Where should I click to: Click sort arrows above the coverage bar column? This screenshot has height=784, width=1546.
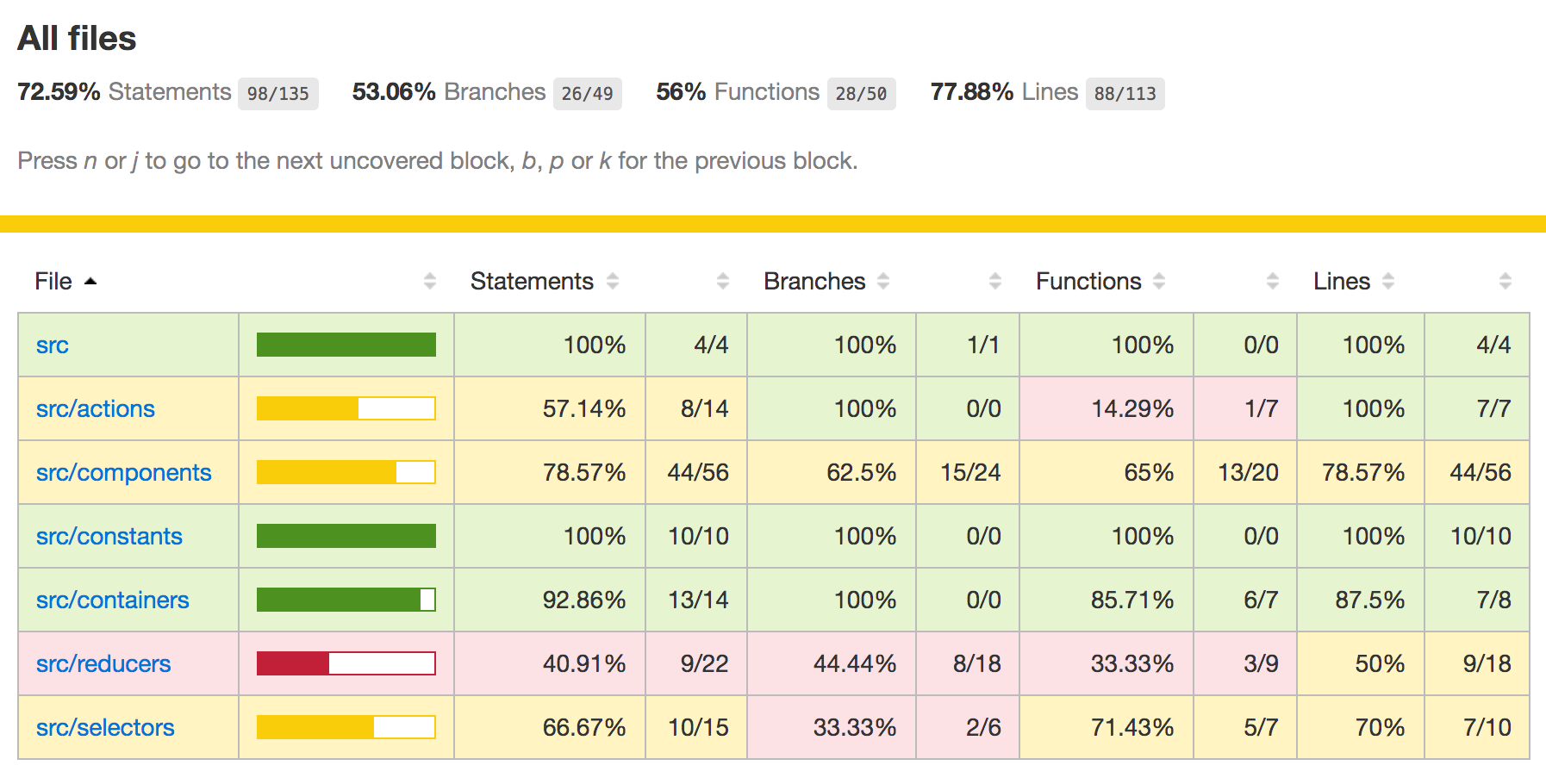[x=430, y=281]
